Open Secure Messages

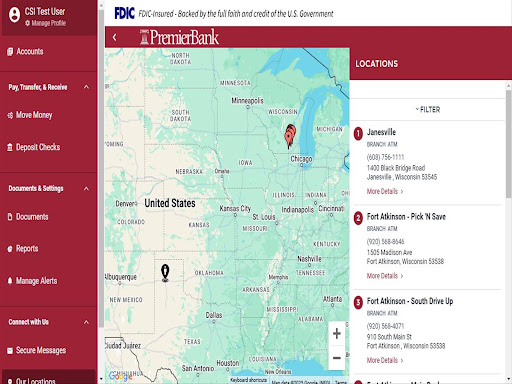coord(37,350)
